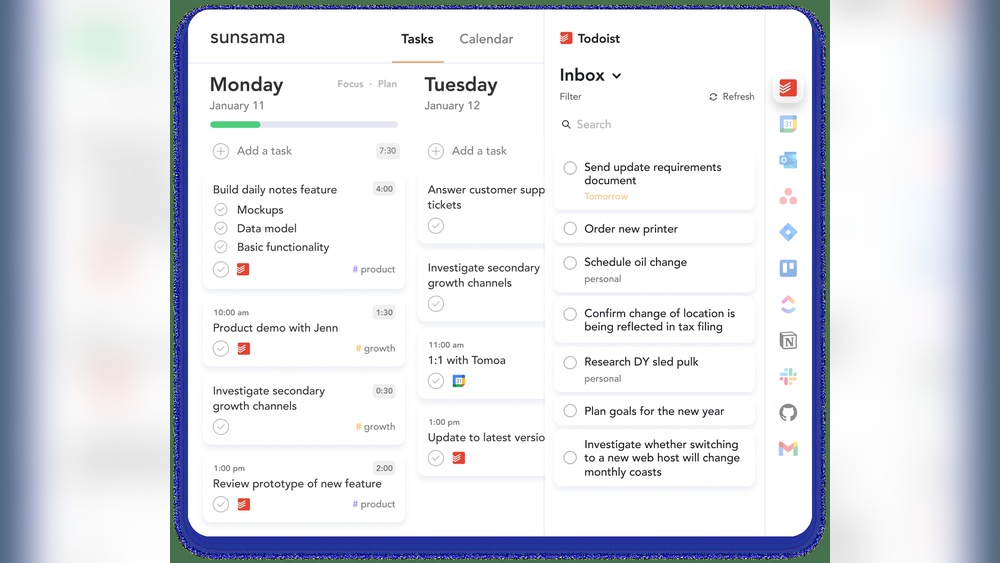Click the Refresh button text
The width and height of the screenshot is (1000, 563).
coord(739,97)
